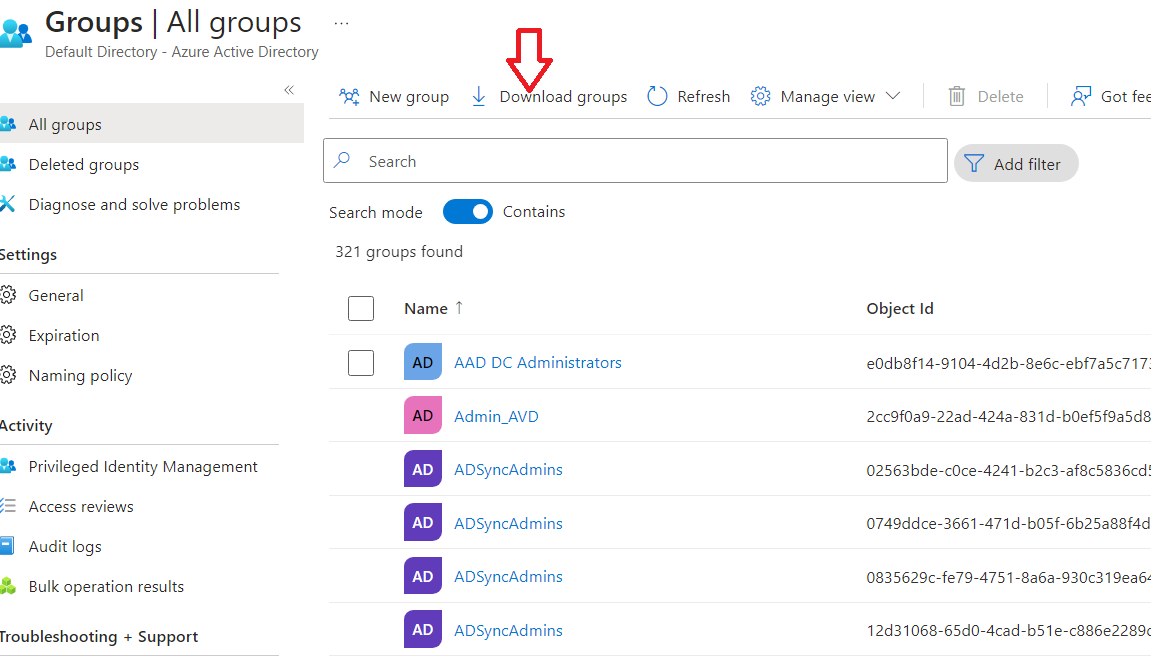Click the Name column sort arrow
This screenshot has width=1161, height=668.
point(459,307)
